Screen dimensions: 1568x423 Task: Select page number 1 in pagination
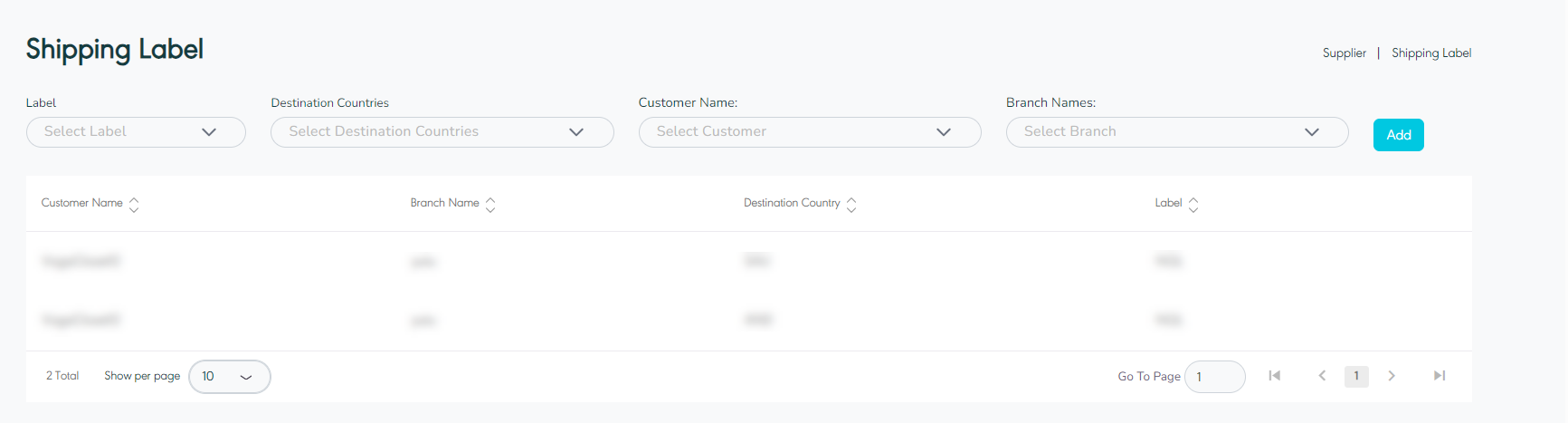[x=1356, y=376]
